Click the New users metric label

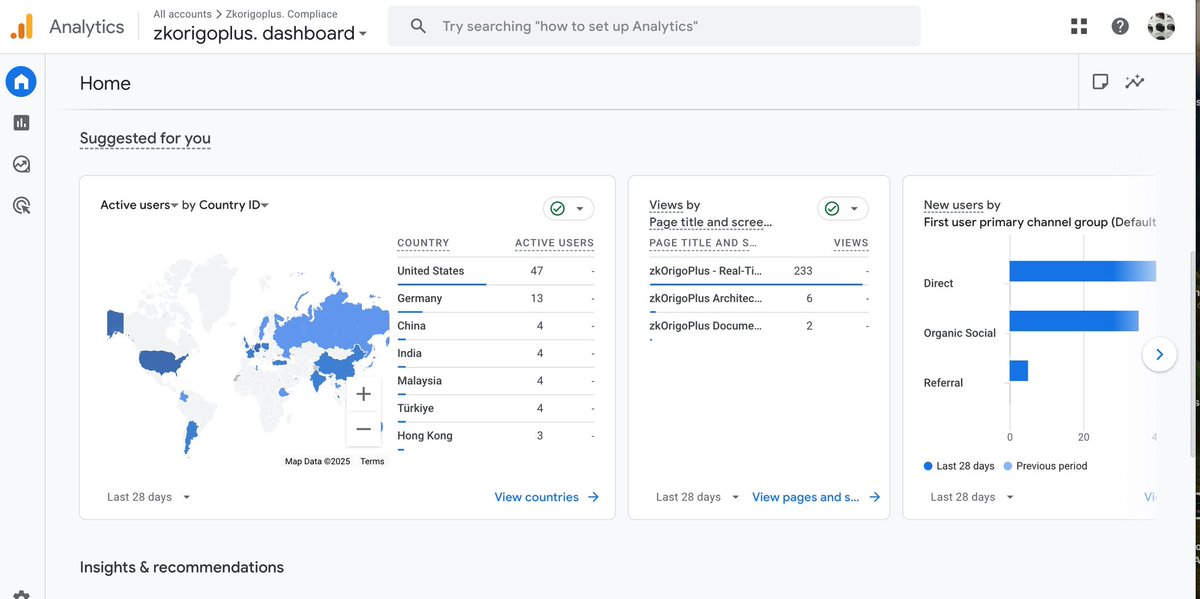(x=953, y=205)
